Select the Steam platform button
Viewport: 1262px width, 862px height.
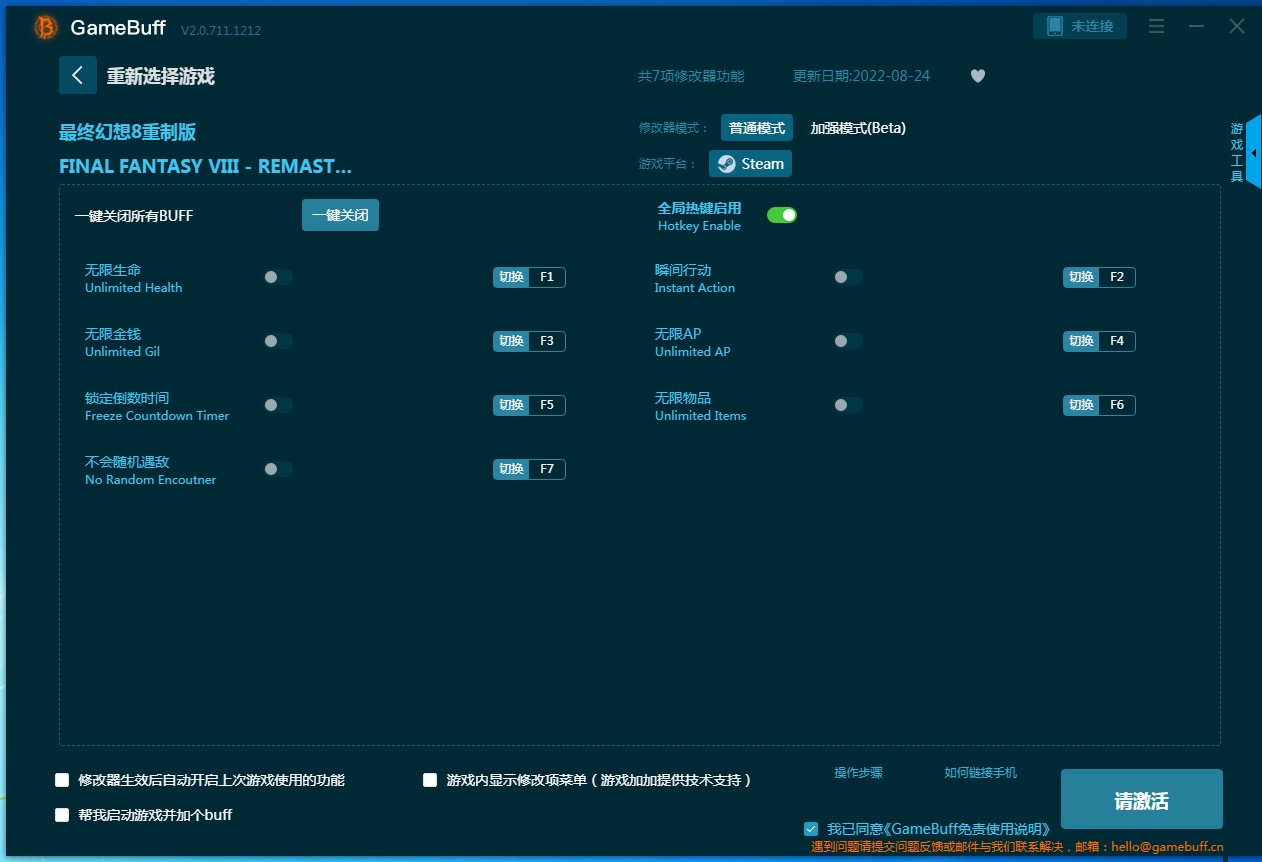750,164
